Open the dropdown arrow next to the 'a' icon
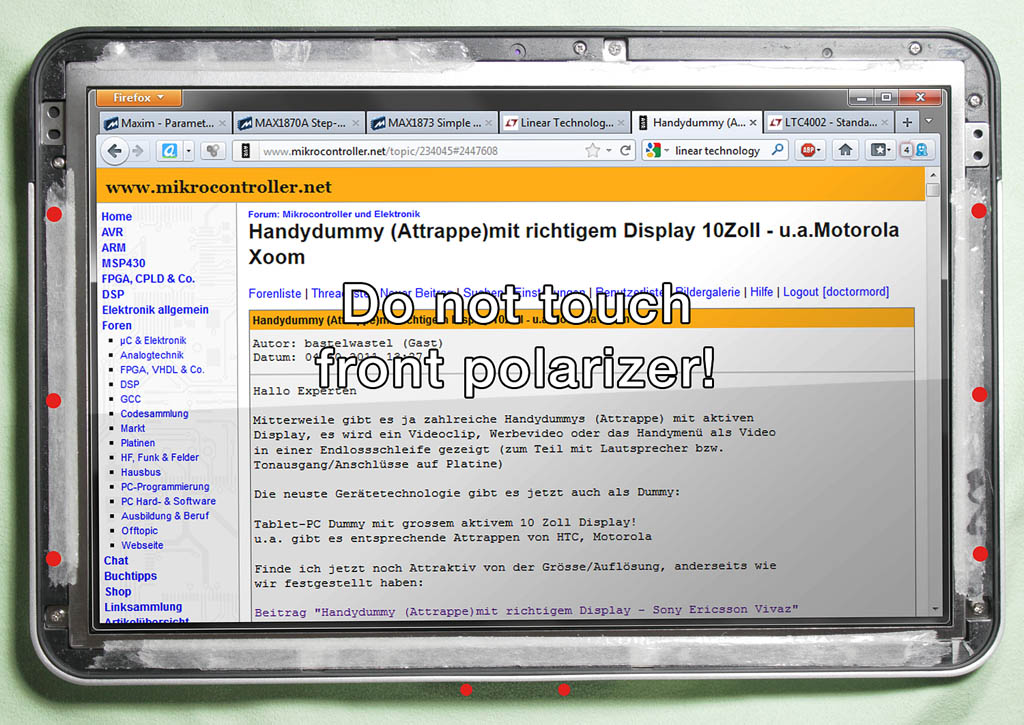The height and width of the screenshot is (725, 1024). point(189,152)
